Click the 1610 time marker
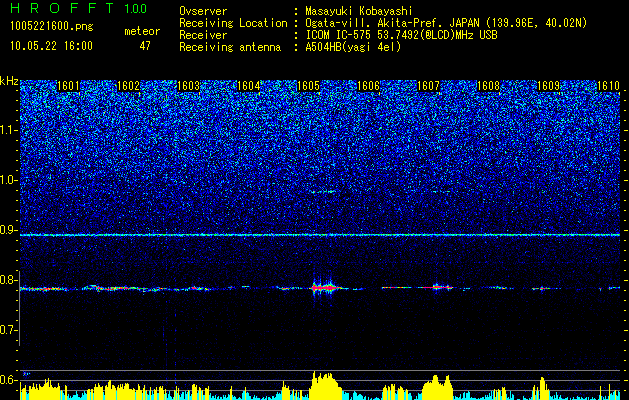The width and height of the screenshot is (629, 400). (x=609, y=86)
